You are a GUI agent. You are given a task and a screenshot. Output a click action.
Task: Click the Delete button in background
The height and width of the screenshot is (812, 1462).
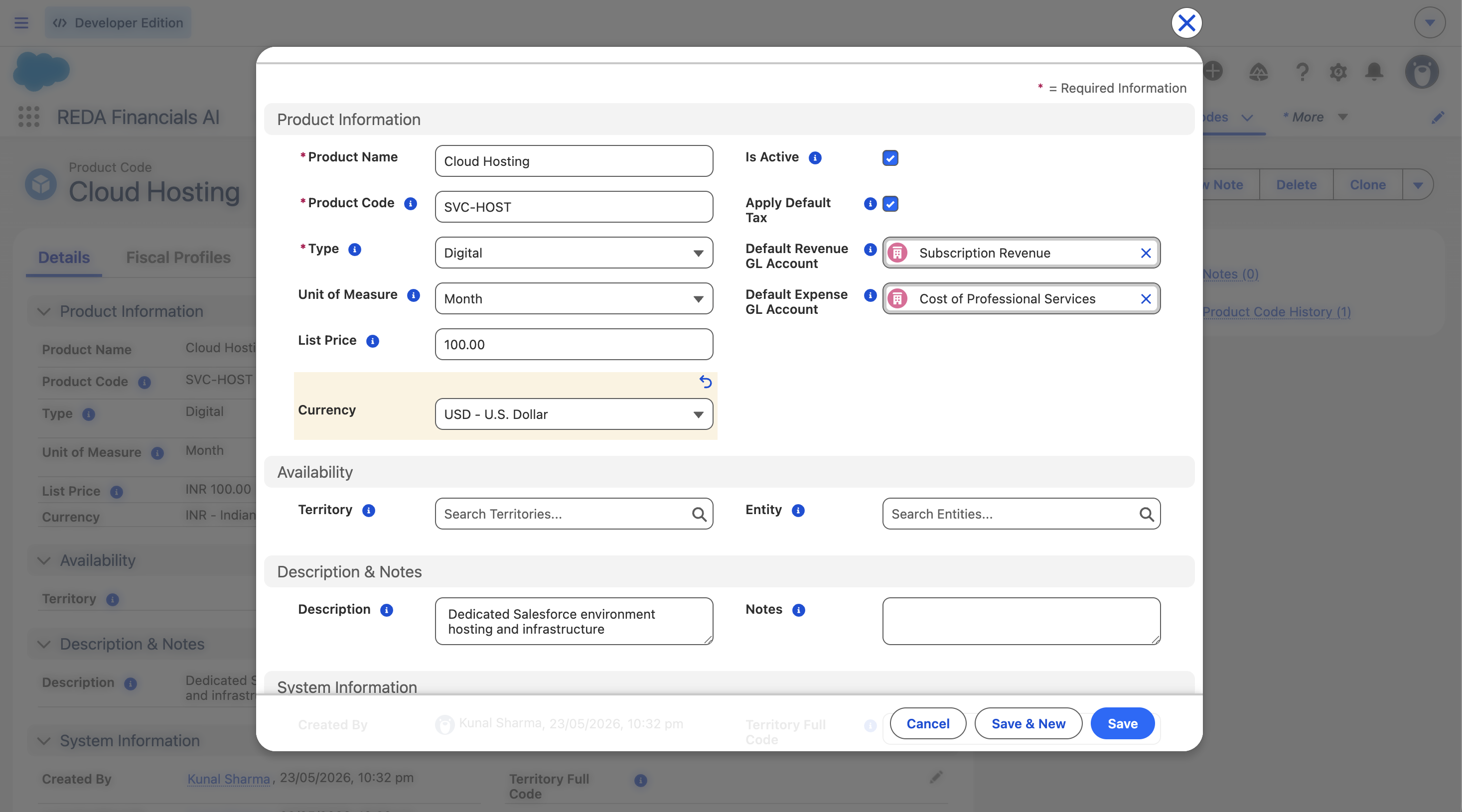(x=1296, y=185)
